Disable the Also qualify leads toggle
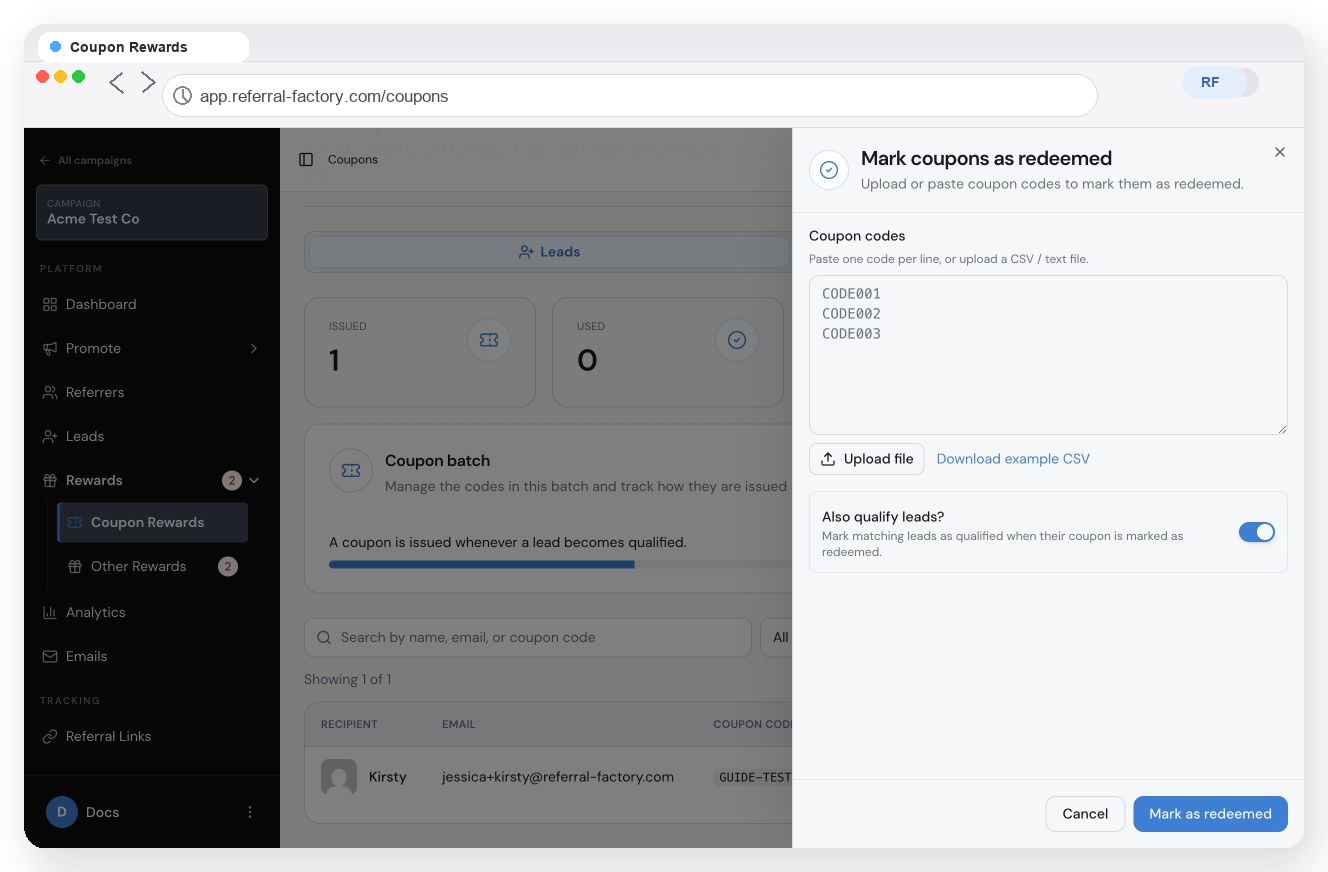The width and height of the screenshot is (1328, 872). tap(1257, 532)
